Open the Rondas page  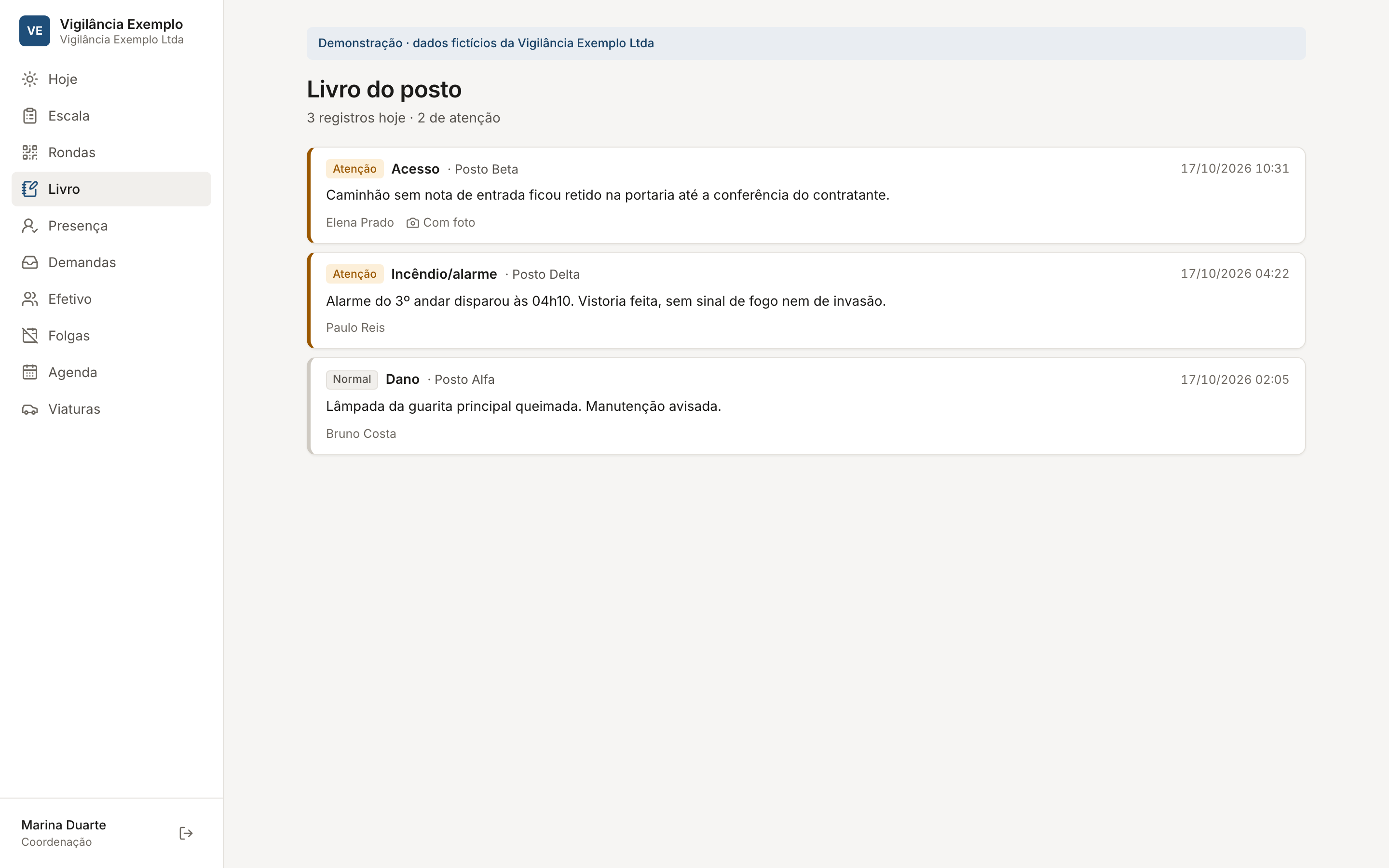pyautogui.click(x=111, y=153)
